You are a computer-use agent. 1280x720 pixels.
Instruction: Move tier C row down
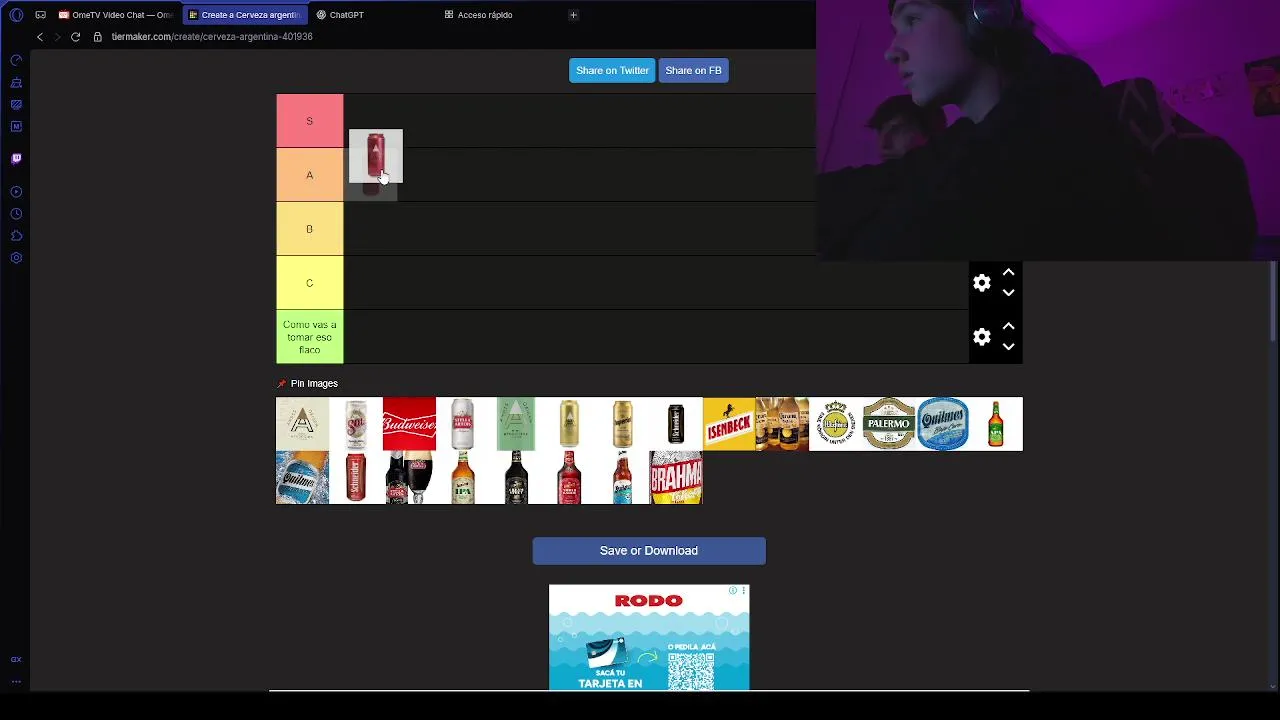point(1008,293)
